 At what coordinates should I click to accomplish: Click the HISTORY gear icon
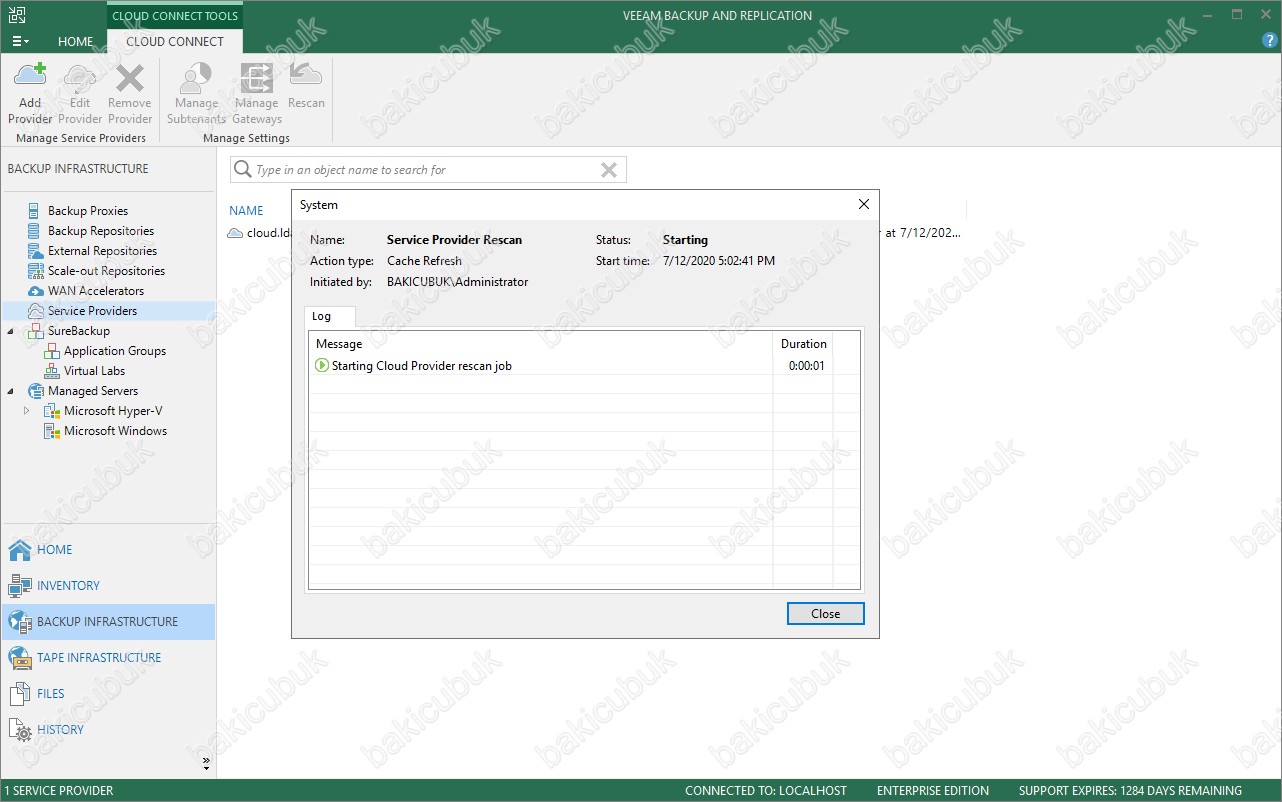tap(20, 730)
